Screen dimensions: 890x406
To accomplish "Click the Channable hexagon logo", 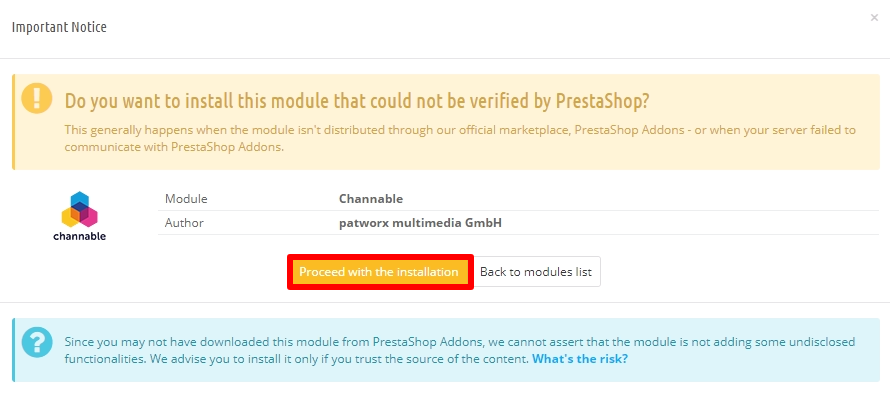I will [x=79, y=210].
